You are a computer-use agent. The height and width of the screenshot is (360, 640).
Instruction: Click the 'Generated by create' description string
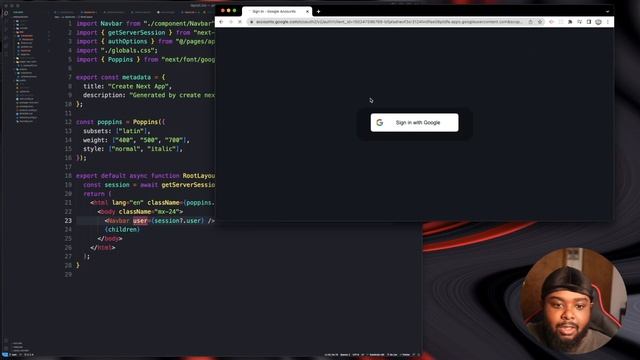pyautogui.click(x=172, y=95)
